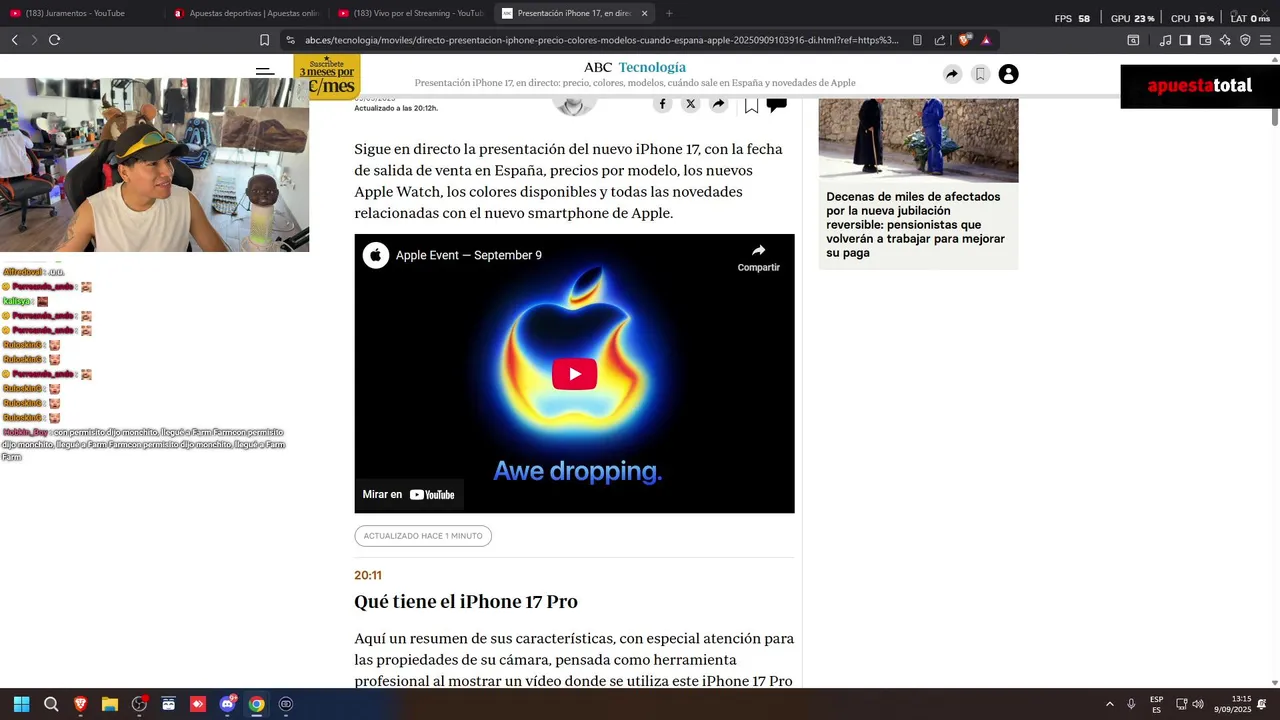The width and height of the screenshot is (1280, 720).
Task: Click the URL address bar field
Action: tap(600, 40)
